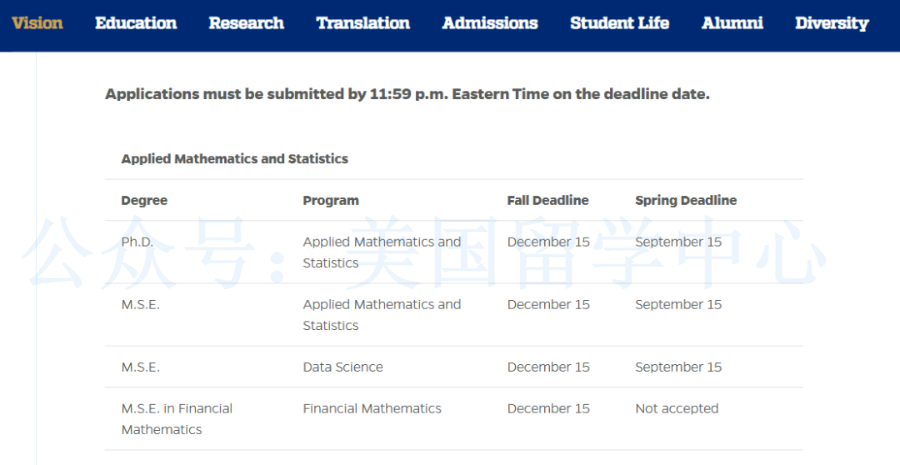
Task: Click the Not accepted spring deadline cell
Action: click(677, 408)
